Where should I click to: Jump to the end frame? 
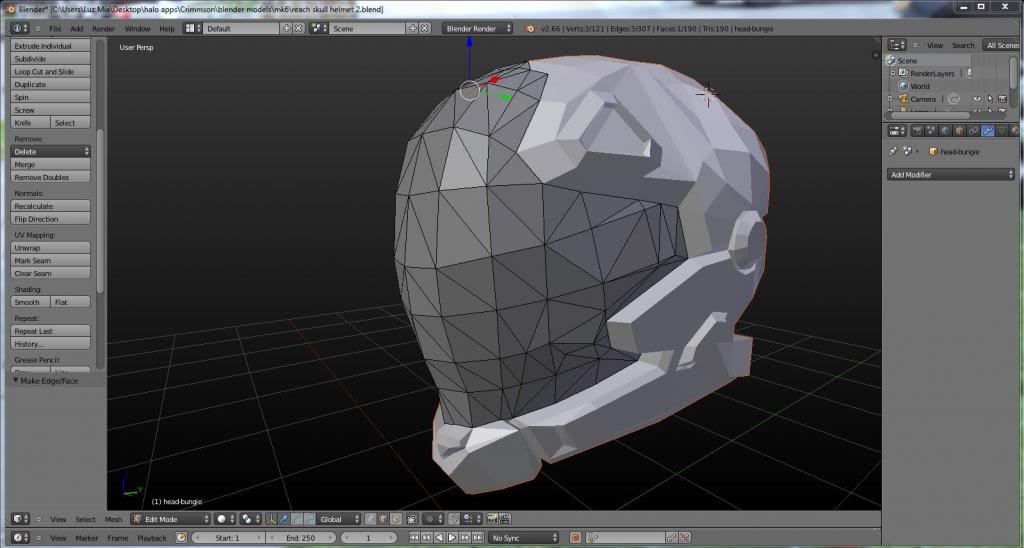[x=477, y=538]
